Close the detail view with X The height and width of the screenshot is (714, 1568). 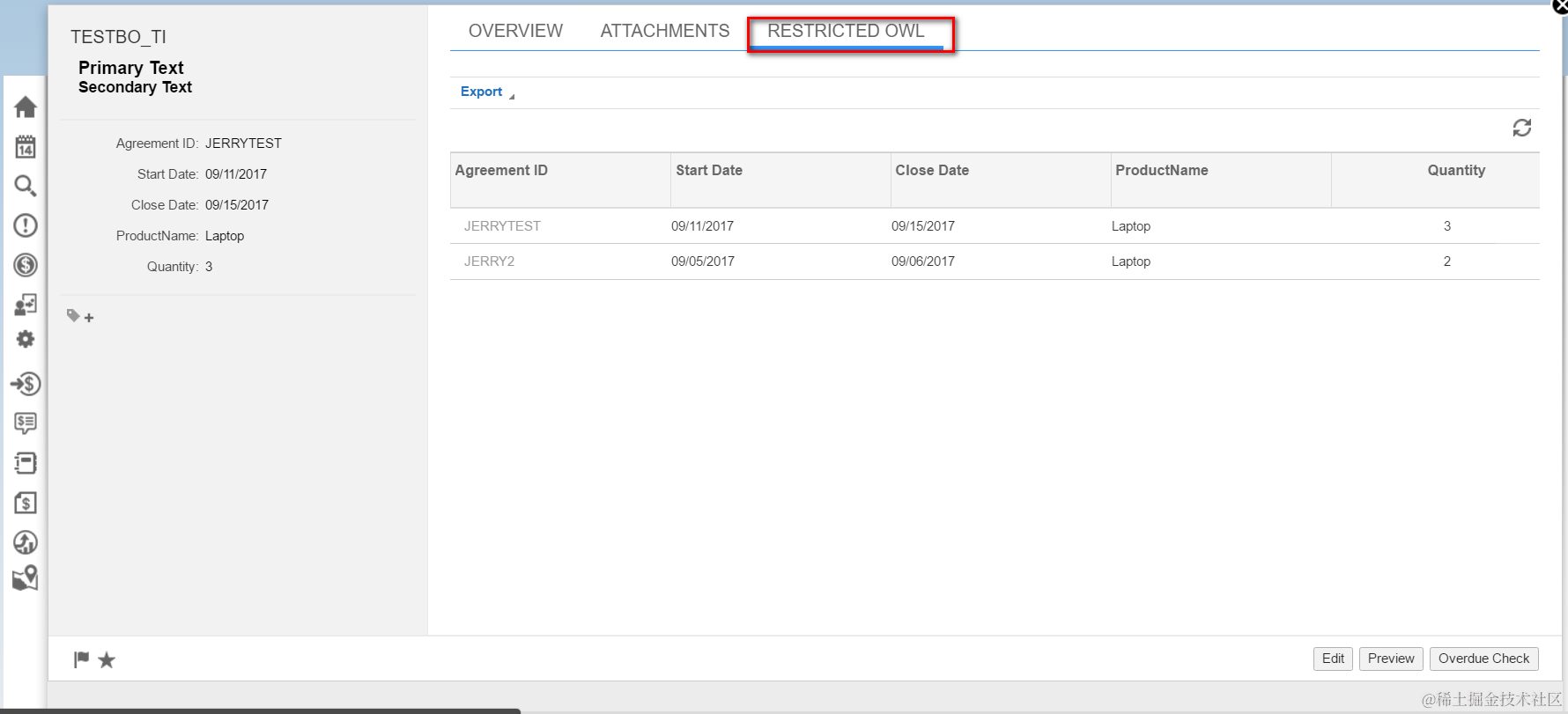click(1560, 6)
